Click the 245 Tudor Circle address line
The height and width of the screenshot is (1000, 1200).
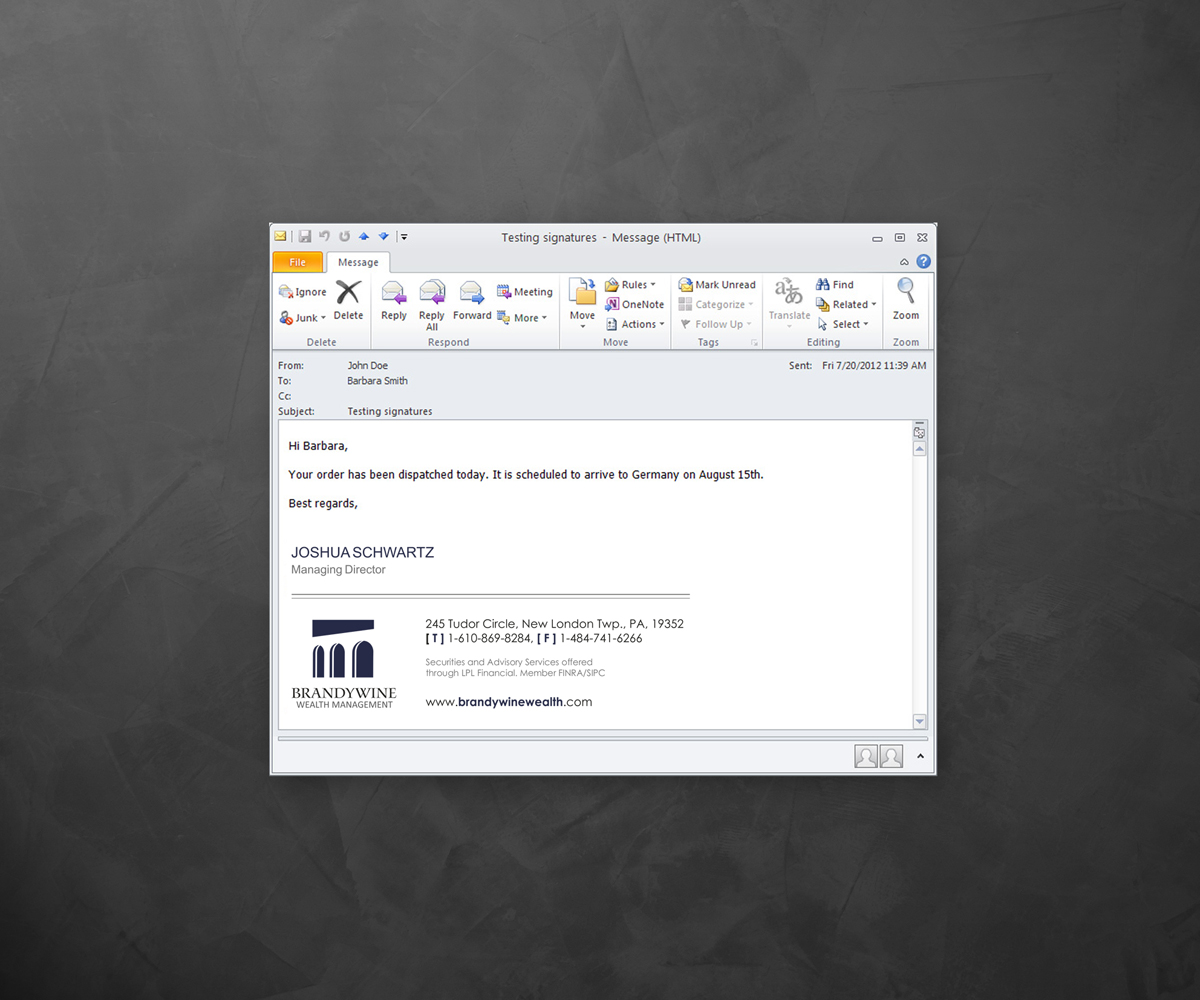point(555,624)
